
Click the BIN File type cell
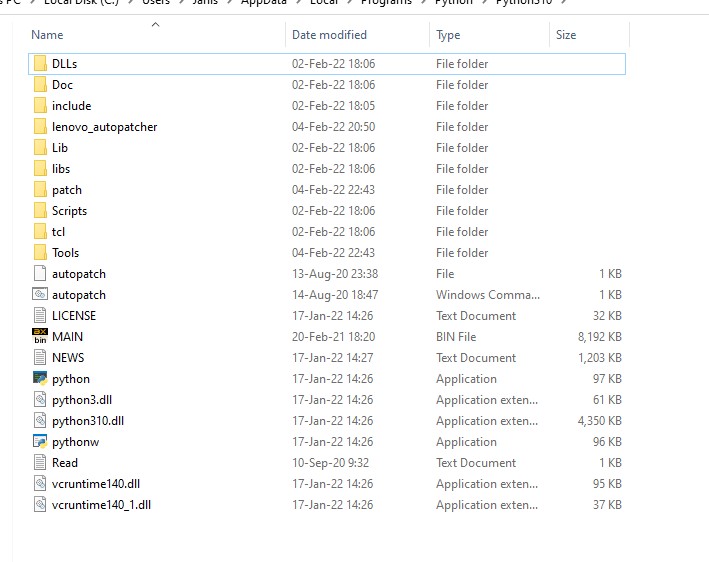[456, 336]
